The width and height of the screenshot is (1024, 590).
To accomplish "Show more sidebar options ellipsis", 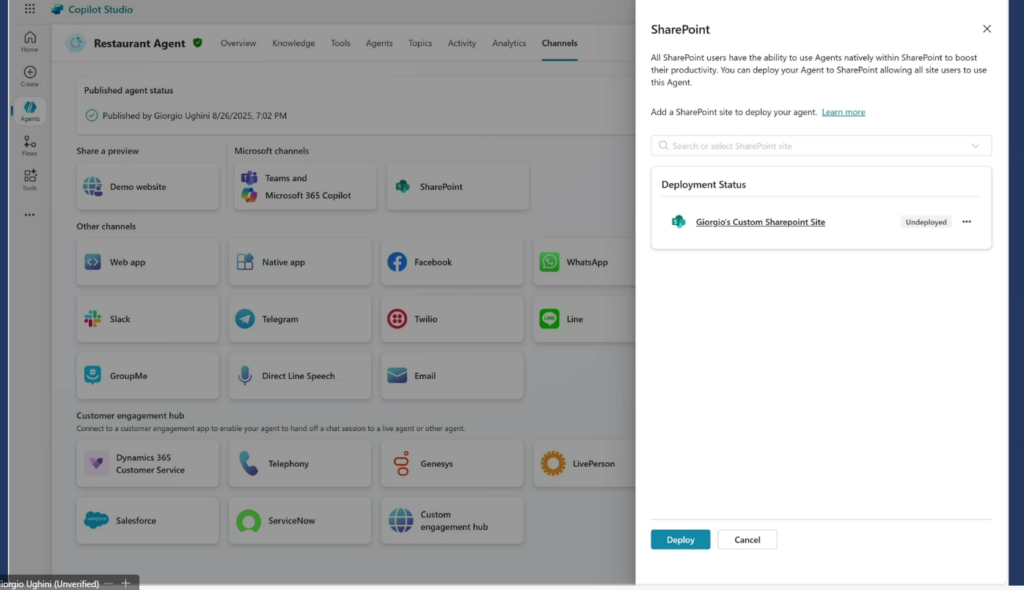I will (x=29, y=215).
